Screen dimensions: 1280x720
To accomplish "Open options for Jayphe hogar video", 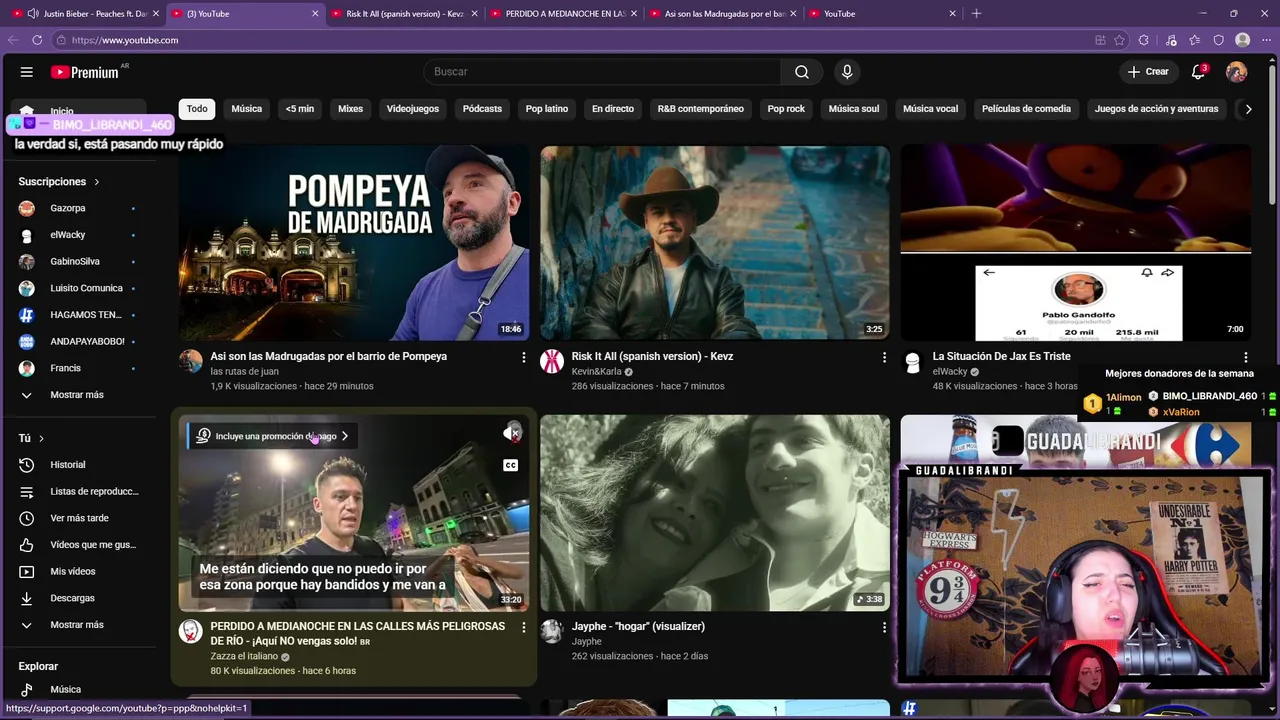I will point(884,627).
